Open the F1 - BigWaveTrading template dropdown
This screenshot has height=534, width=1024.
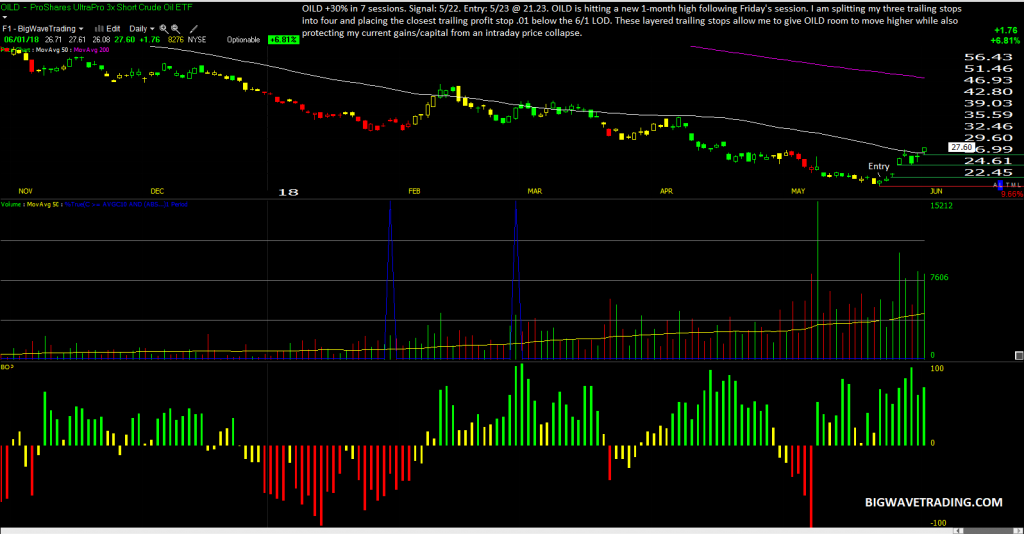43,29
